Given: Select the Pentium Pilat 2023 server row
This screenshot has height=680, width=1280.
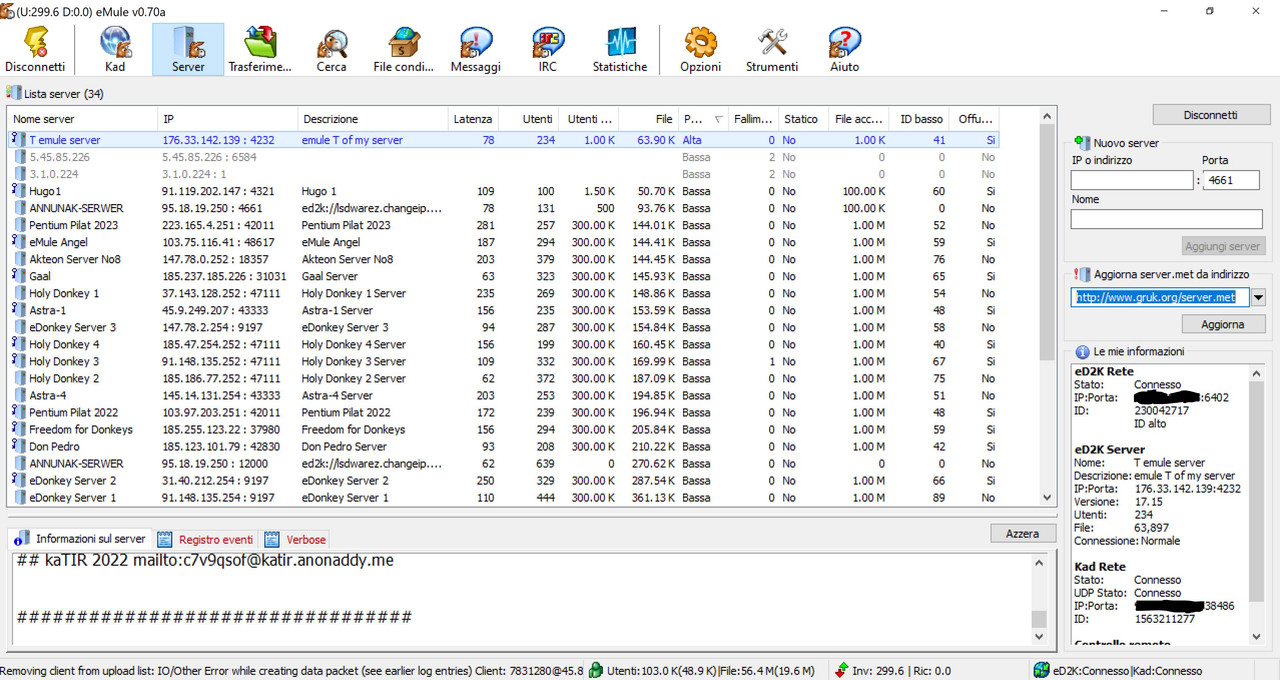Looking at the screenshot, I should tap(503, 225).
